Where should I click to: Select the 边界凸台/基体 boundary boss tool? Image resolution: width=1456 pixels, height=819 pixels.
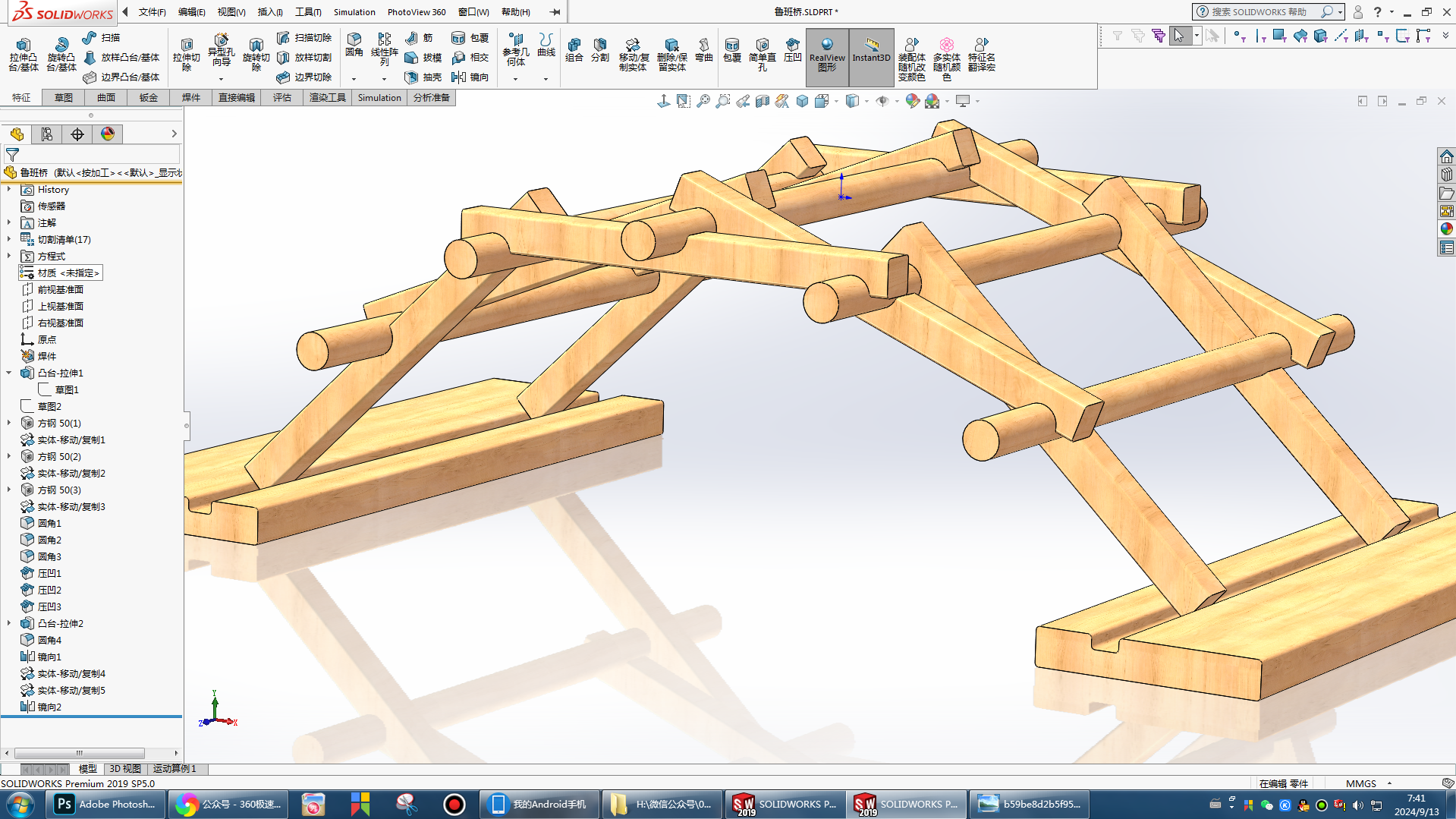tap(121, 77)
